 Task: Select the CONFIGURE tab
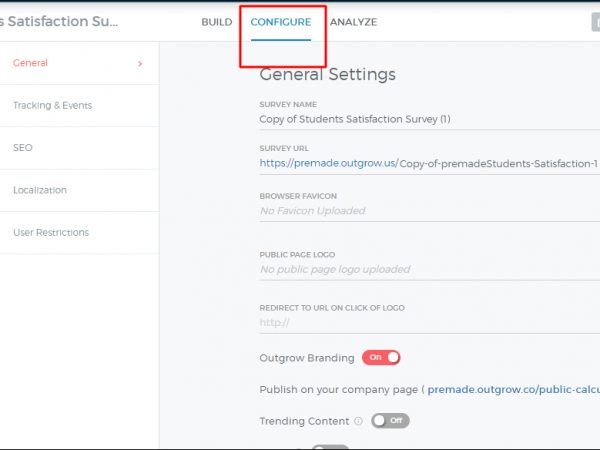coord(280,22)
